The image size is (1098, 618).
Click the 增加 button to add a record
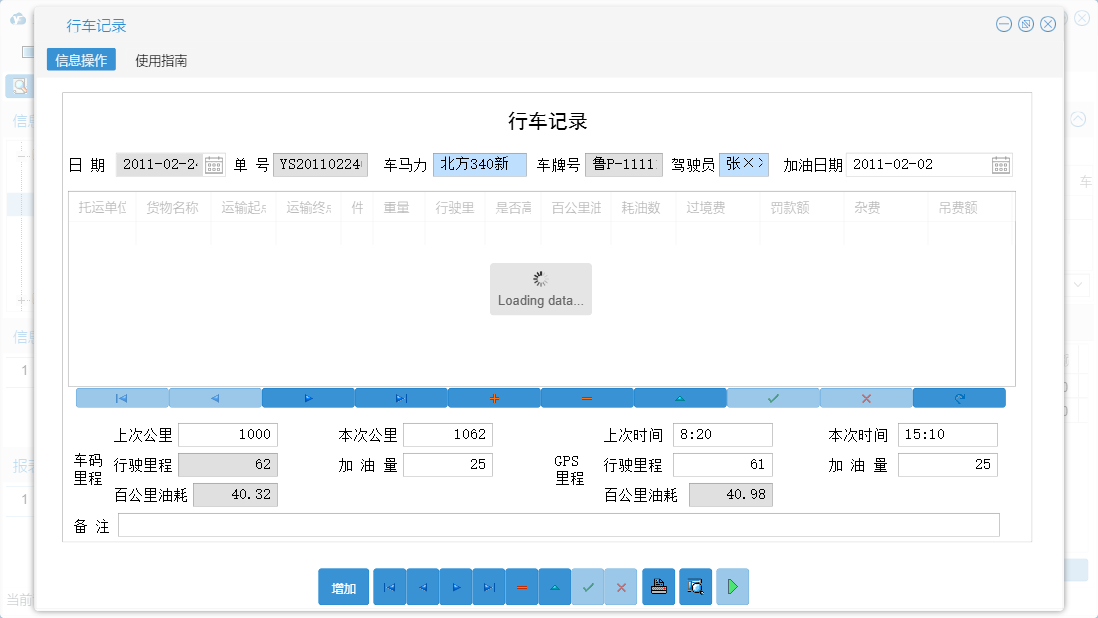coord(343,587)
